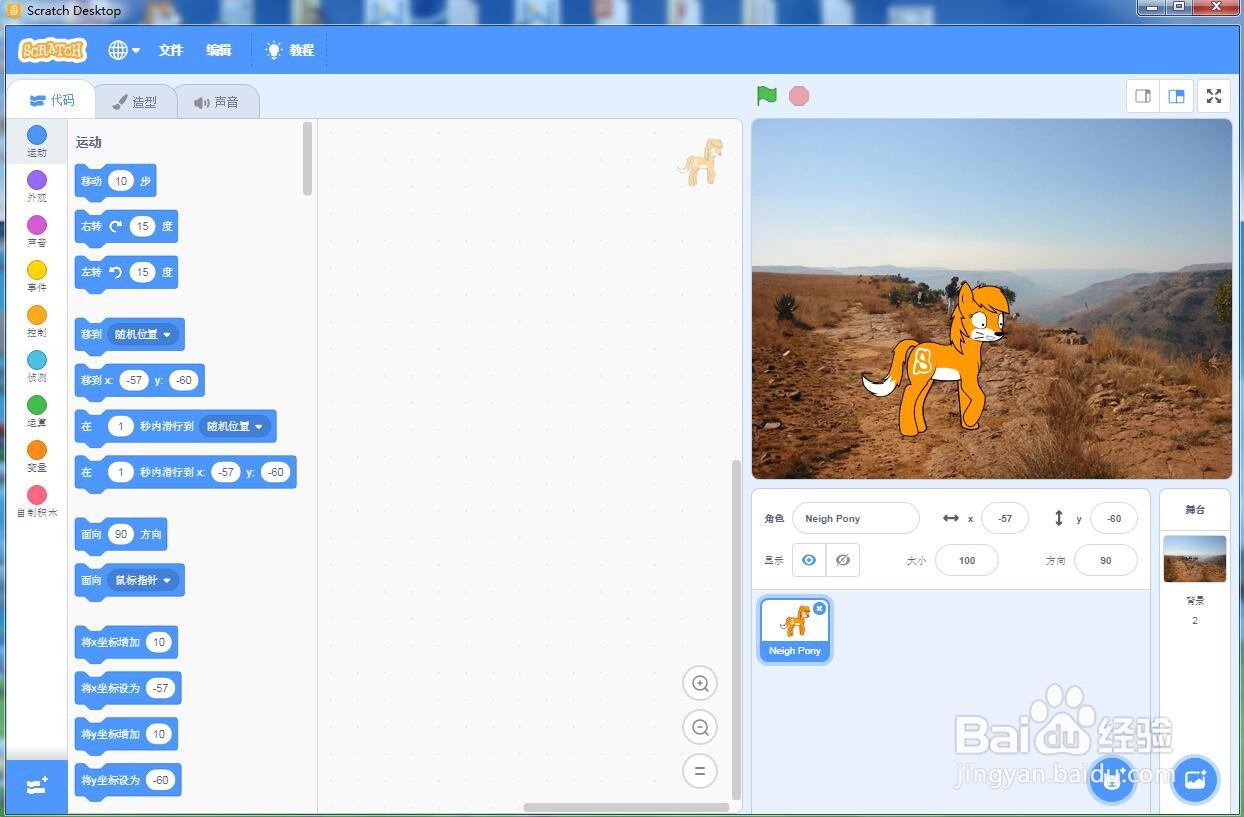Click the Scratch logo
The image size is (1244, 817).
[x=53, y=50]
